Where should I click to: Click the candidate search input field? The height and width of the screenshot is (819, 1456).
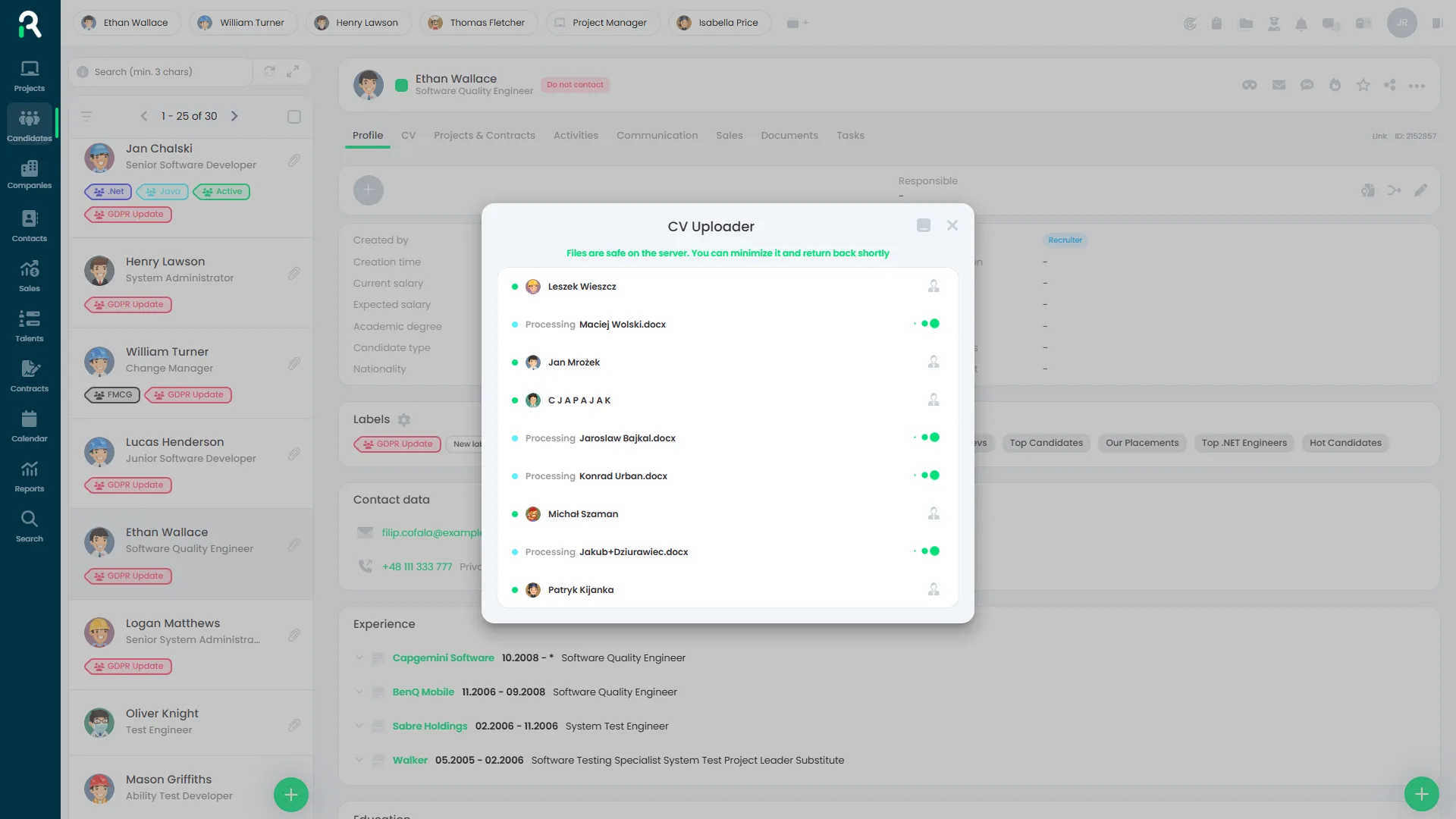pyautogui.click(x=159, y=71)
